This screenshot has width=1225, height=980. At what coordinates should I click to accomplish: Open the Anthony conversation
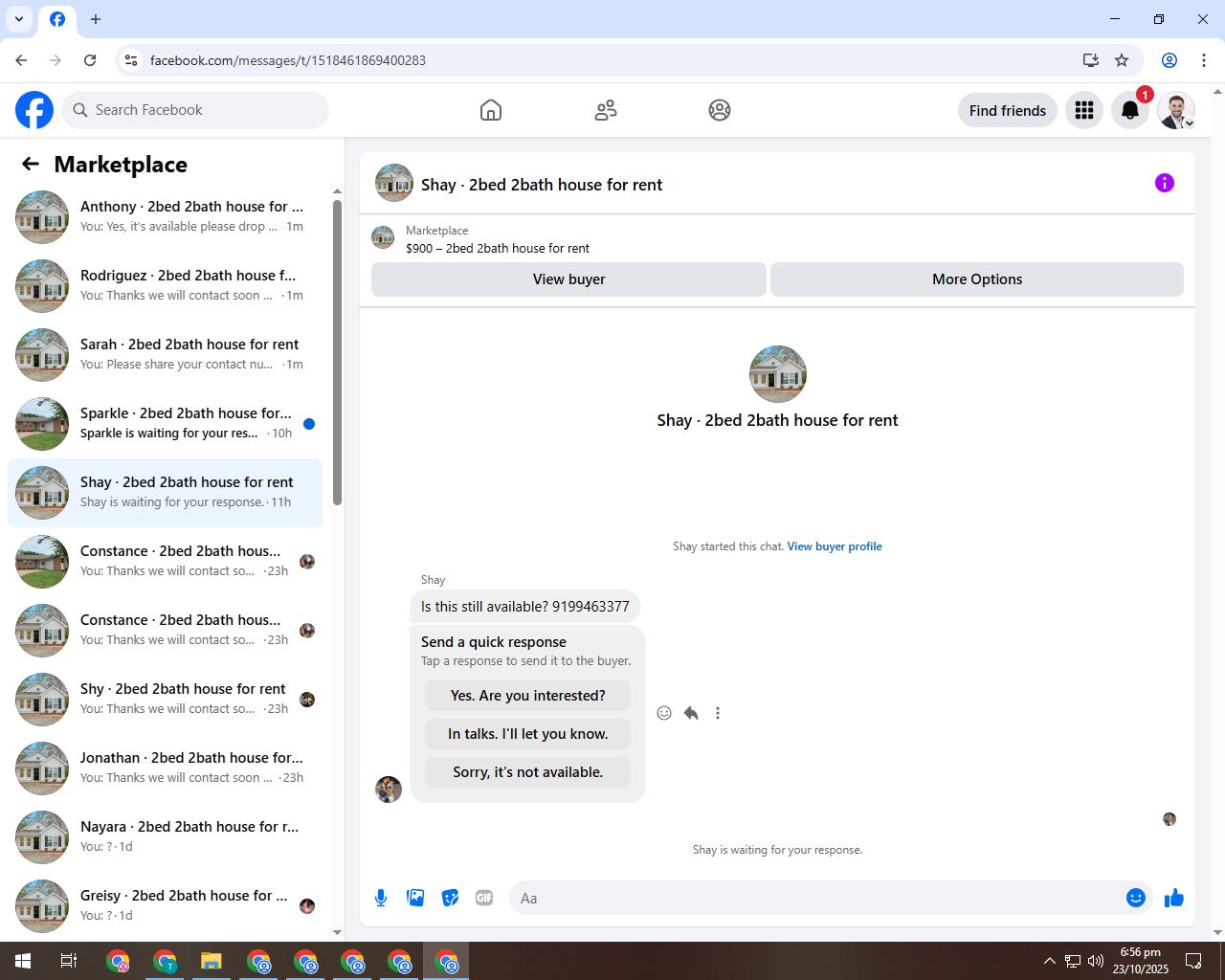point(165,216)
